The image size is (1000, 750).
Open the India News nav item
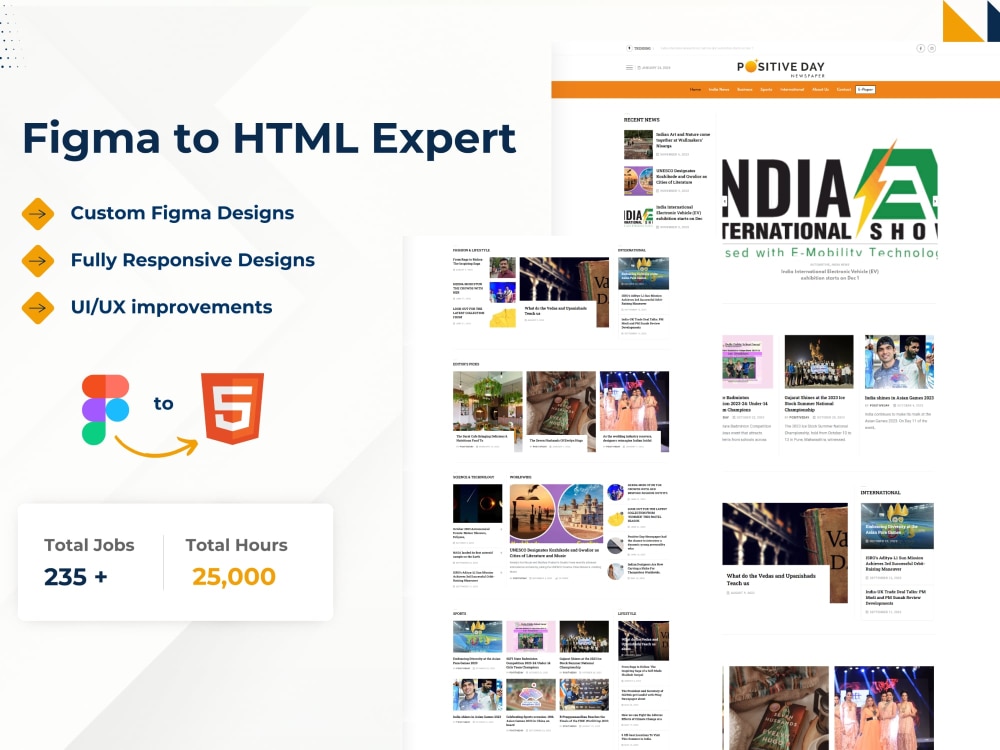pos(719,90)
